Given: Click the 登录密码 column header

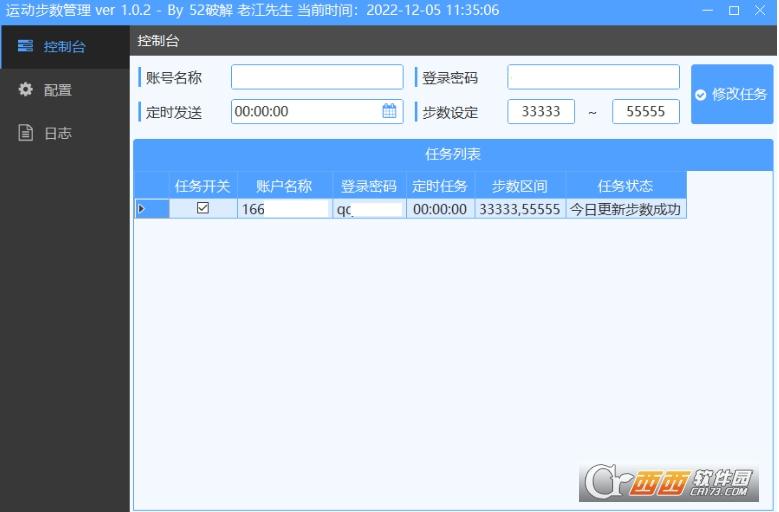Looking at the screenshot, I should pyautogui.click(x=369, y=186).
